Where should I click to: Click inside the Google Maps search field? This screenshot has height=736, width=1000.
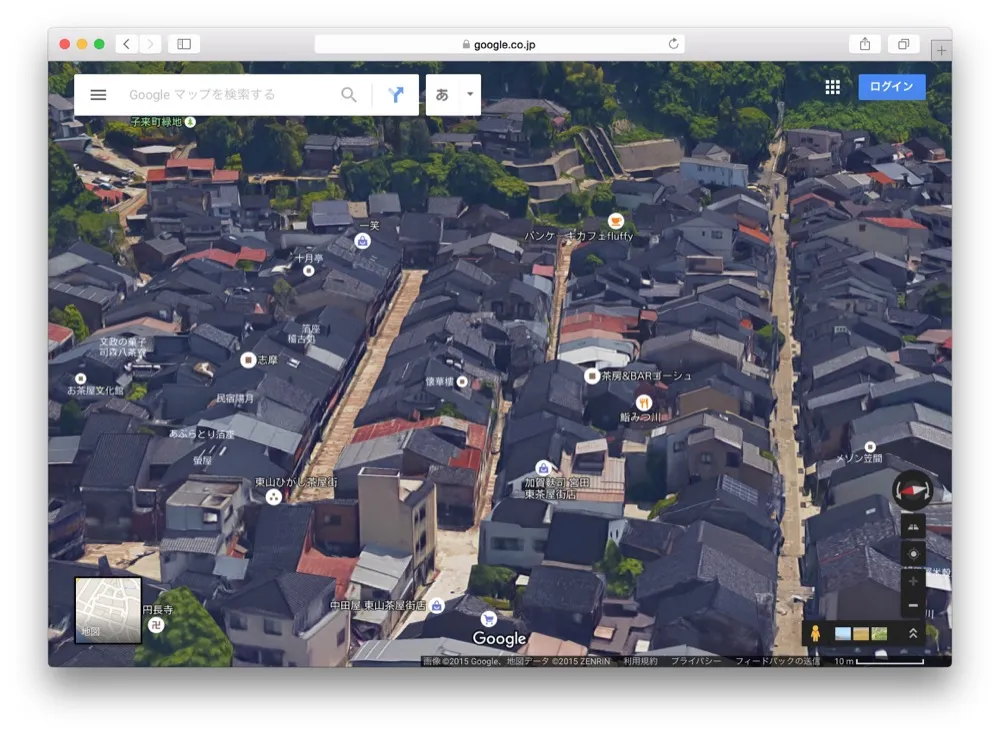tap(220, 94)
